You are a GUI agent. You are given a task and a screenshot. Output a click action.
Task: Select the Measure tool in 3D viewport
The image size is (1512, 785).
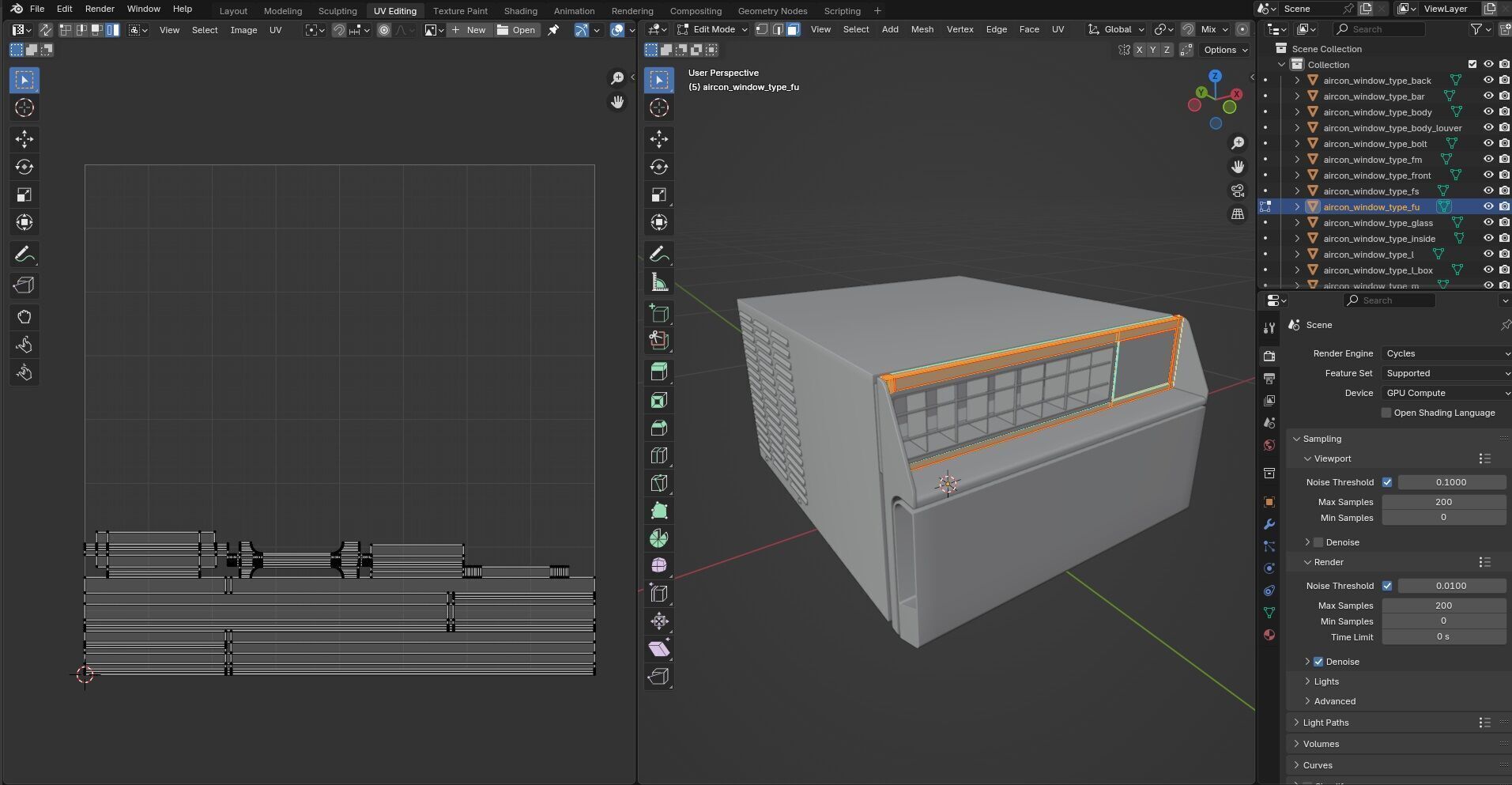(x=659, y=282)
